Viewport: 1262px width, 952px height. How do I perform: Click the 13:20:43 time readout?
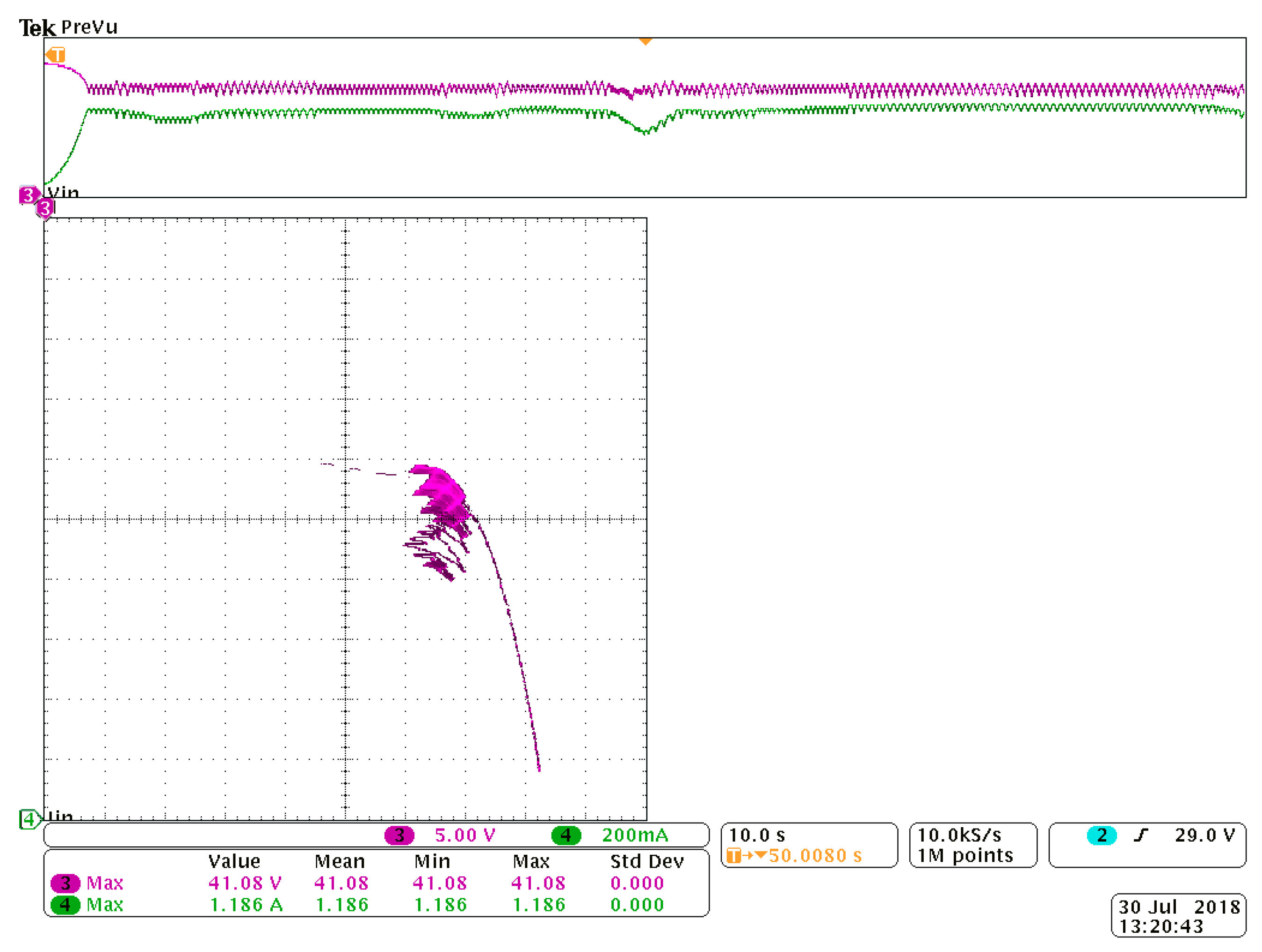(1160, 926)
